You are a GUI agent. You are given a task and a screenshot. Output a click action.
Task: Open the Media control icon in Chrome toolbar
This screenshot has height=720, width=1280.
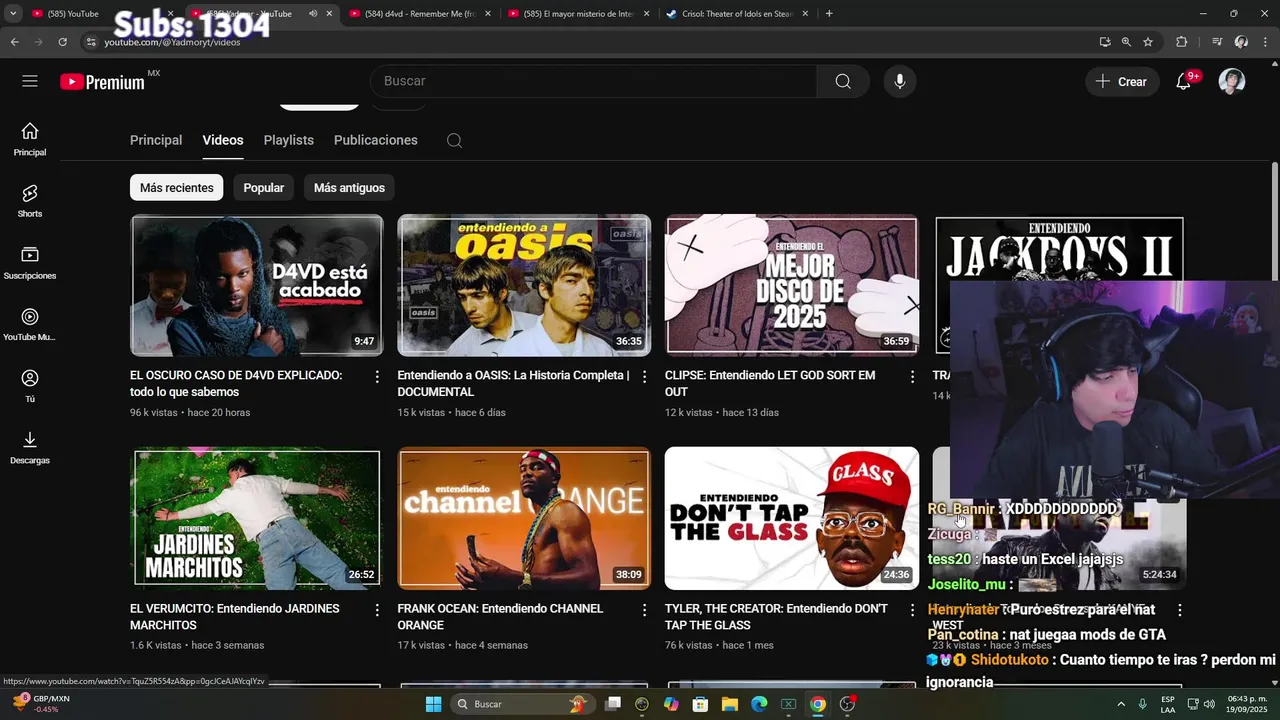tap(1217, 42)
